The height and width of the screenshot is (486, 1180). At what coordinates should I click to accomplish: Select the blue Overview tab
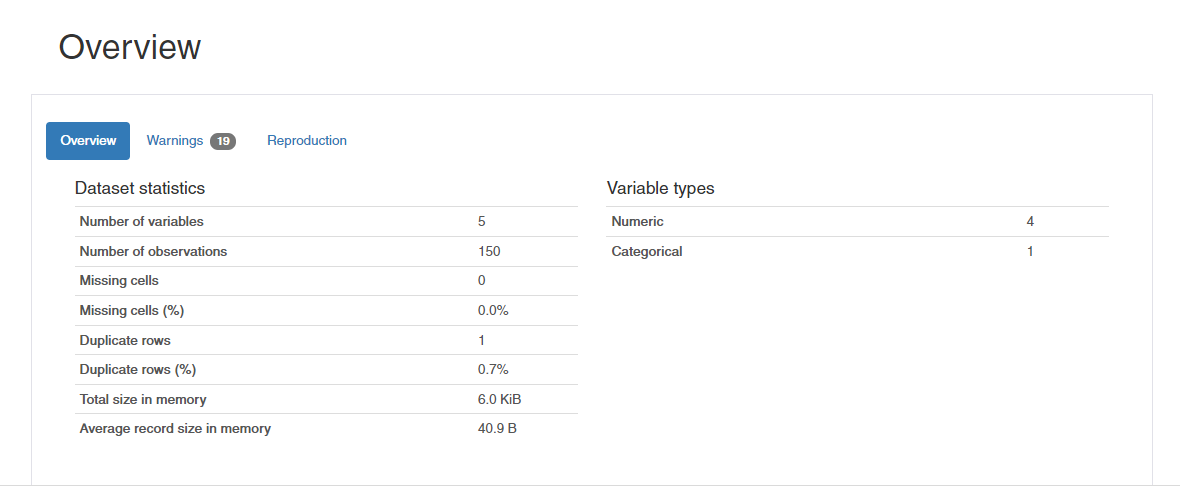88,141
